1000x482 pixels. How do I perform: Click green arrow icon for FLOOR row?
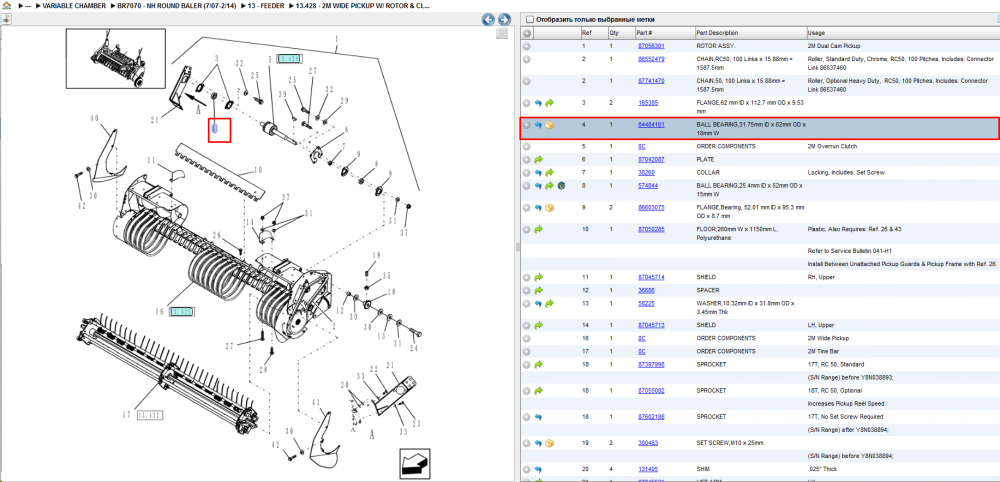click(x=538, y=230)
